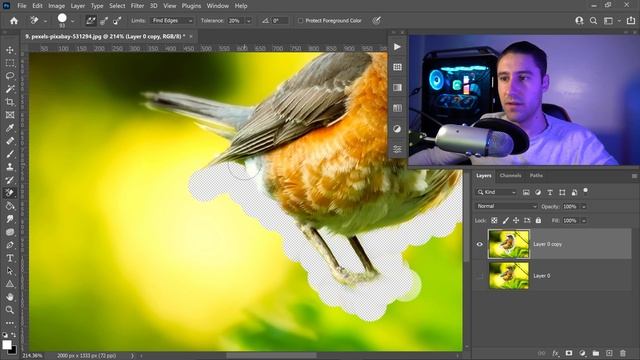
Task: Select the Frame tool
Action: [x=10, y=115]
